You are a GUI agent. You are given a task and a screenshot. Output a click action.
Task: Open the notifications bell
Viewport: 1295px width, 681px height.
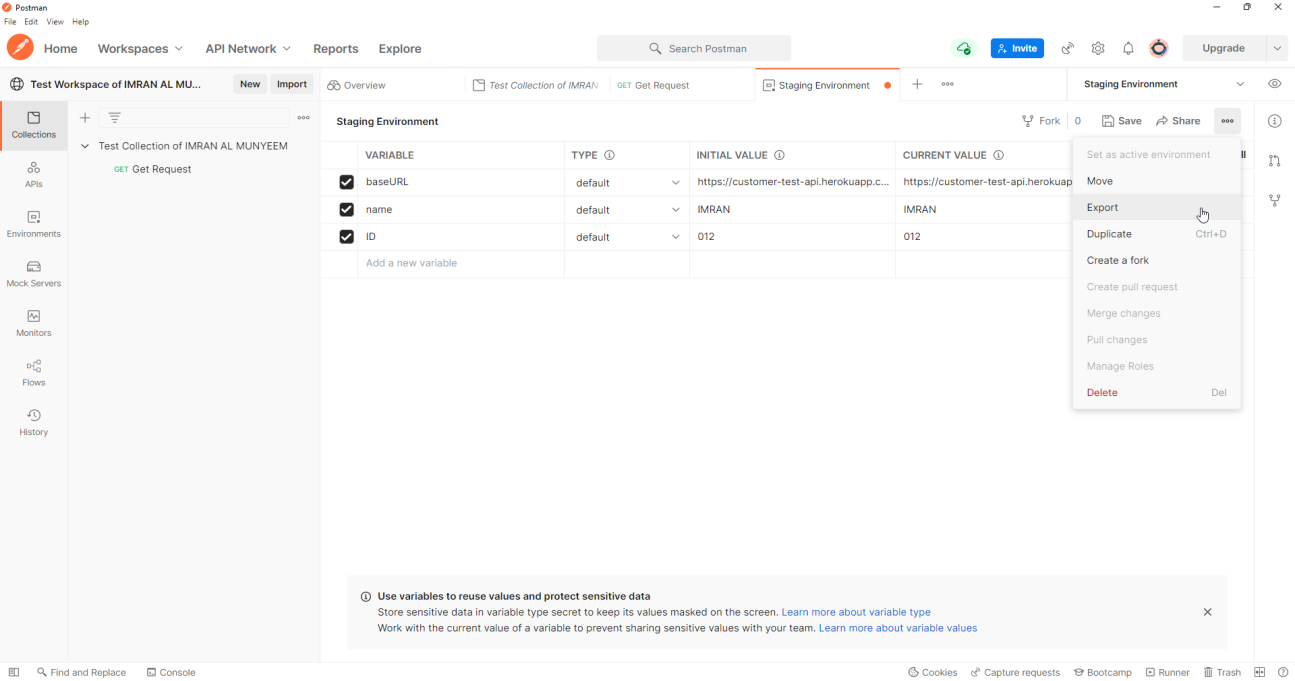pos(1128,48)
